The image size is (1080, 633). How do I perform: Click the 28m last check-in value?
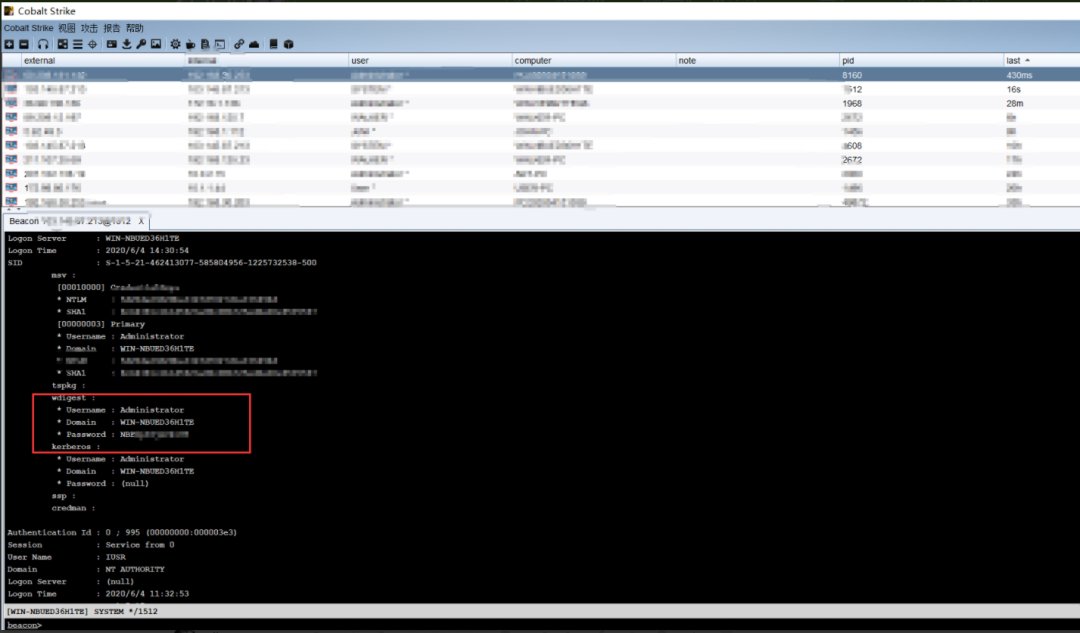[x=1015, y=103]
